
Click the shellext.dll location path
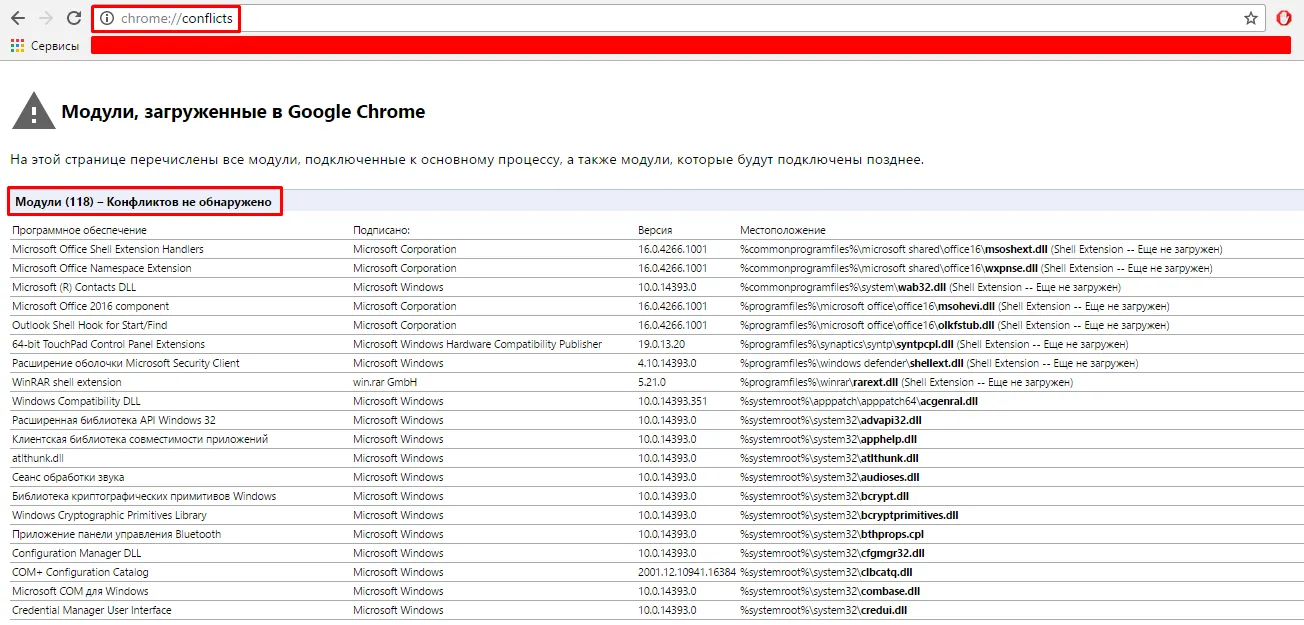tap(938, 363)
